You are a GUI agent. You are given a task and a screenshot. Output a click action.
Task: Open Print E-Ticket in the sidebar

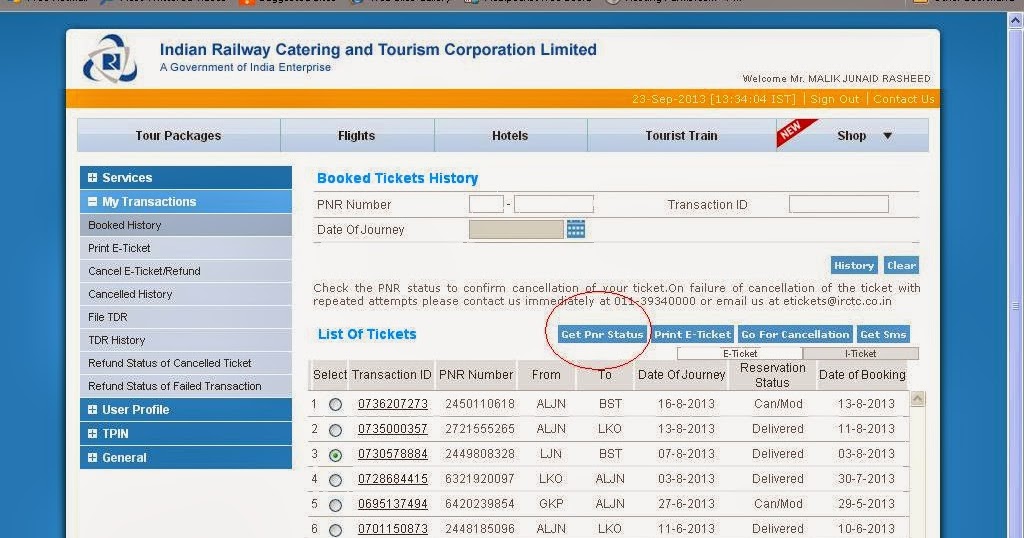coord(185,248)
